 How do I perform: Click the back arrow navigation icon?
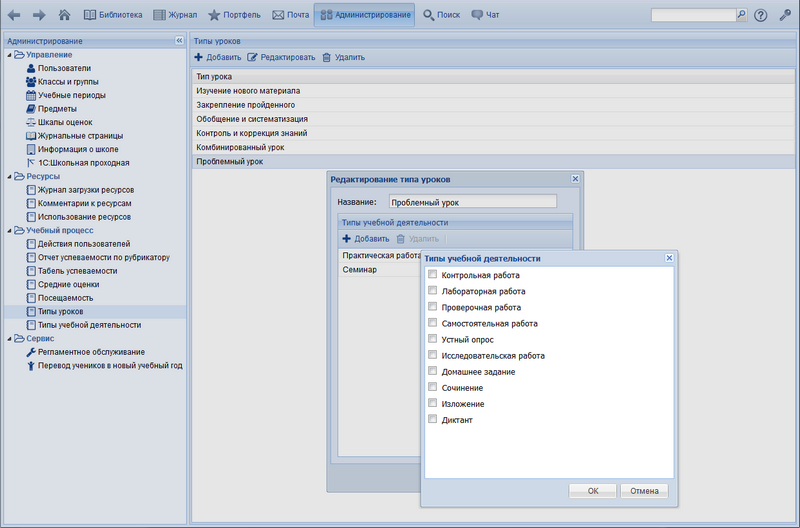[14, 15]
